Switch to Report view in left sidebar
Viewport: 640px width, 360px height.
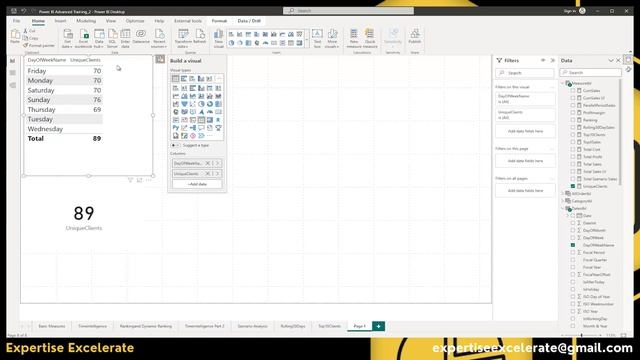[x=13, y=60]
